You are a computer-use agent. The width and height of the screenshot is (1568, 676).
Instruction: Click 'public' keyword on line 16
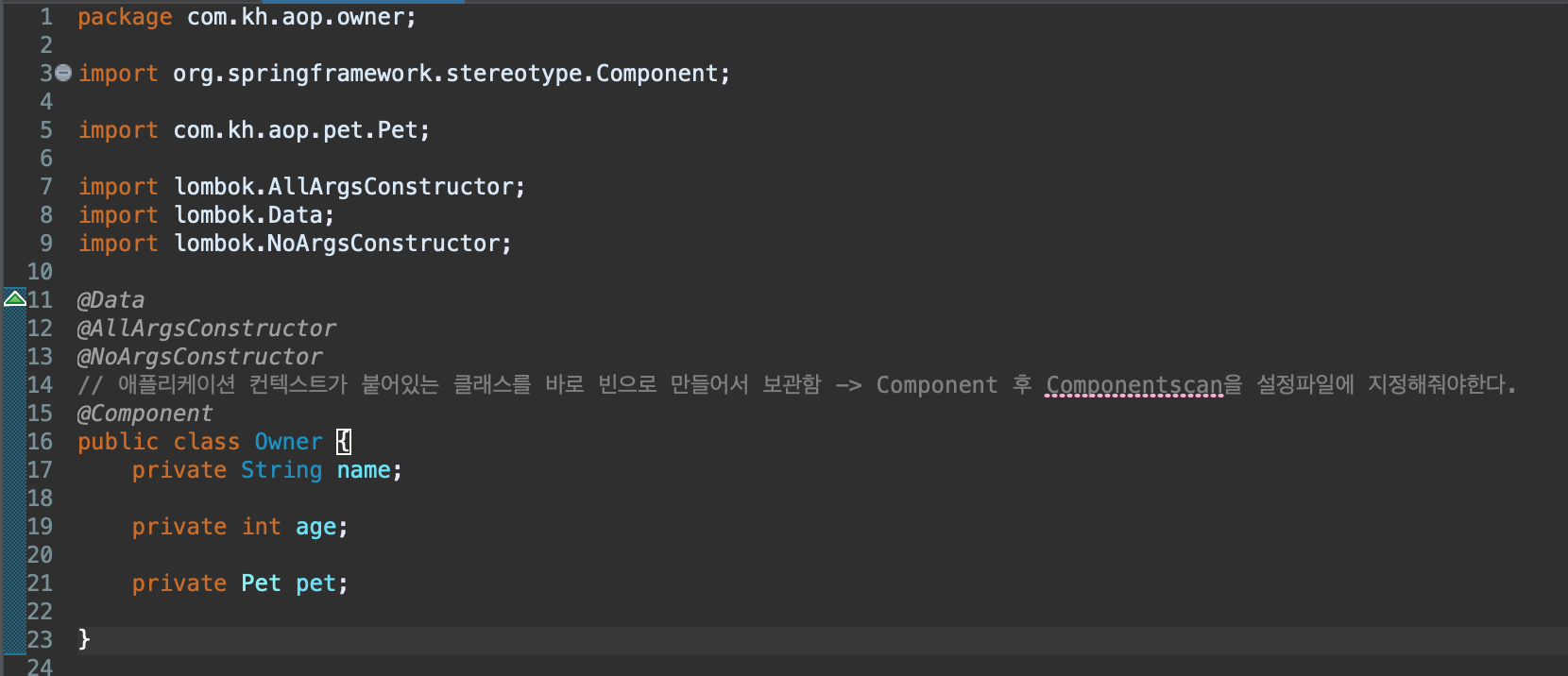(118, 442)
